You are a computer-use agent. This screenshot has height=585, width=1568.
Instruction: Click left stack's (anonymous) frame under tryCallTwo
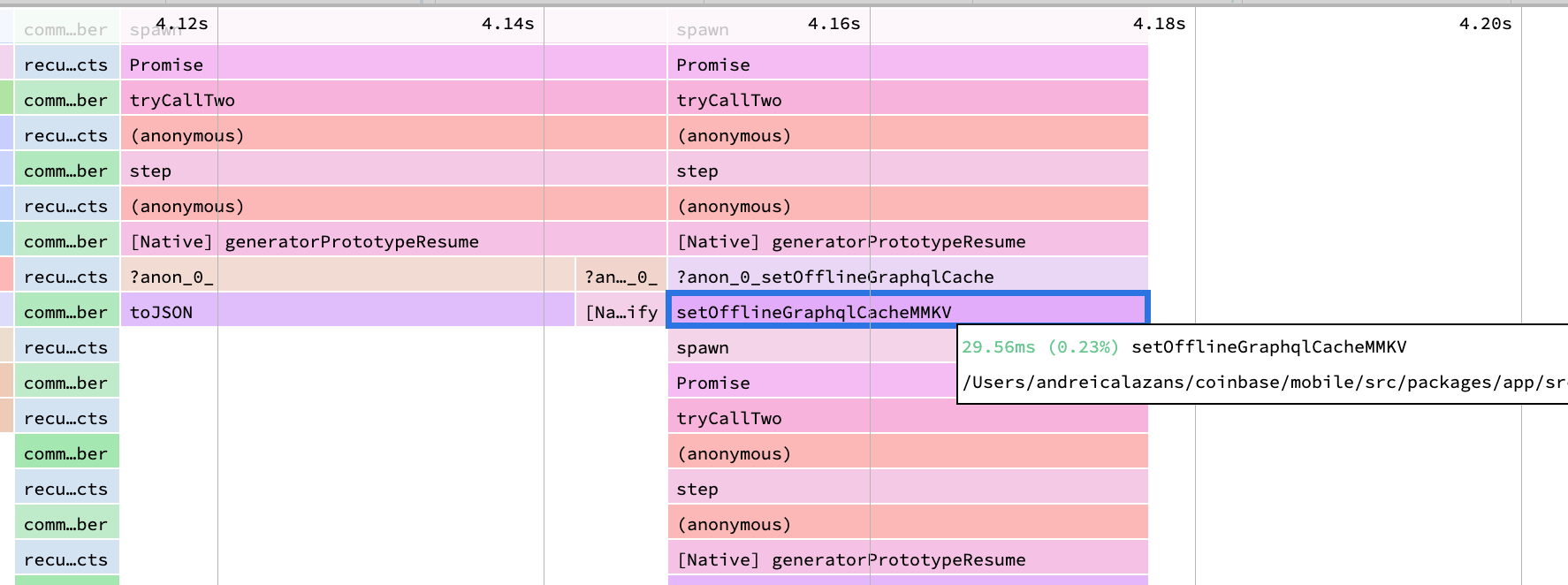click(x=393, y=133)
